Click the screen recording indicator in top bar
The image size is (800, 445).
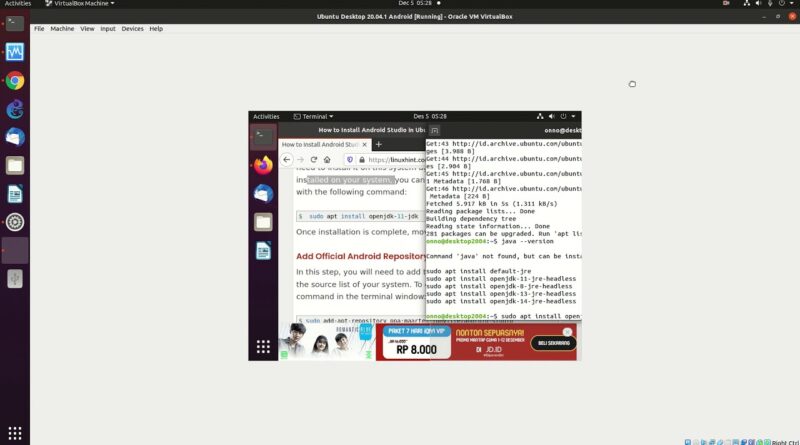click(726, 3)
